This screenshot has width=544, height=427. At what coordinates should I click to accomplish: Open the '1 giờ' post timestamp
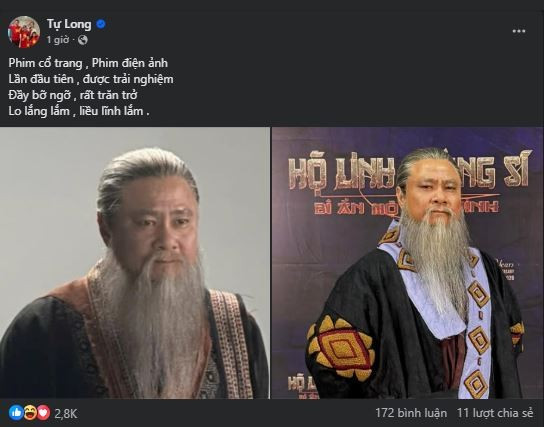(x=57, y=40)
